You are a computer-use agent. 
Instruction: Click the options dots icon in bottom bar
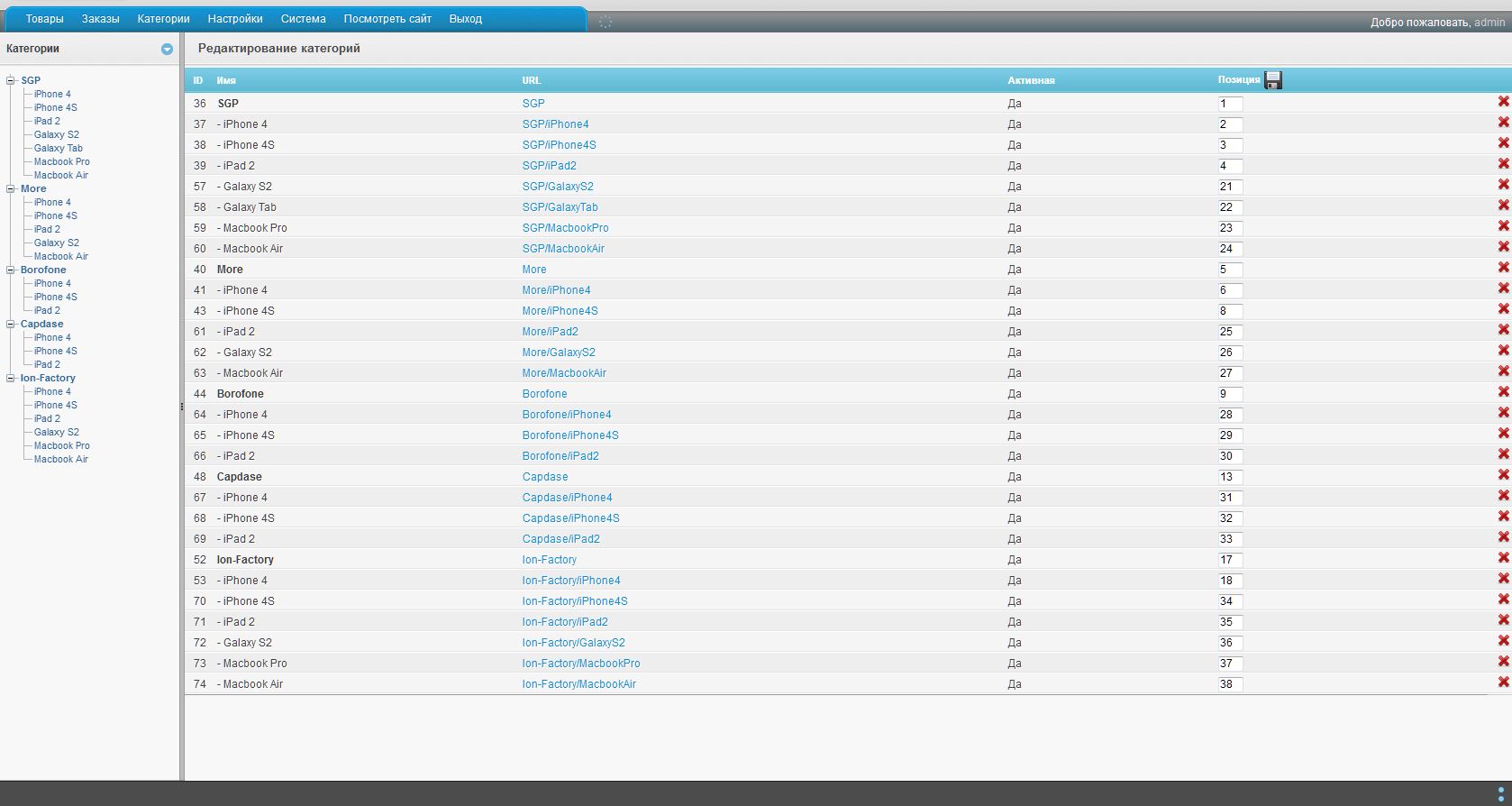point(1500,793)
